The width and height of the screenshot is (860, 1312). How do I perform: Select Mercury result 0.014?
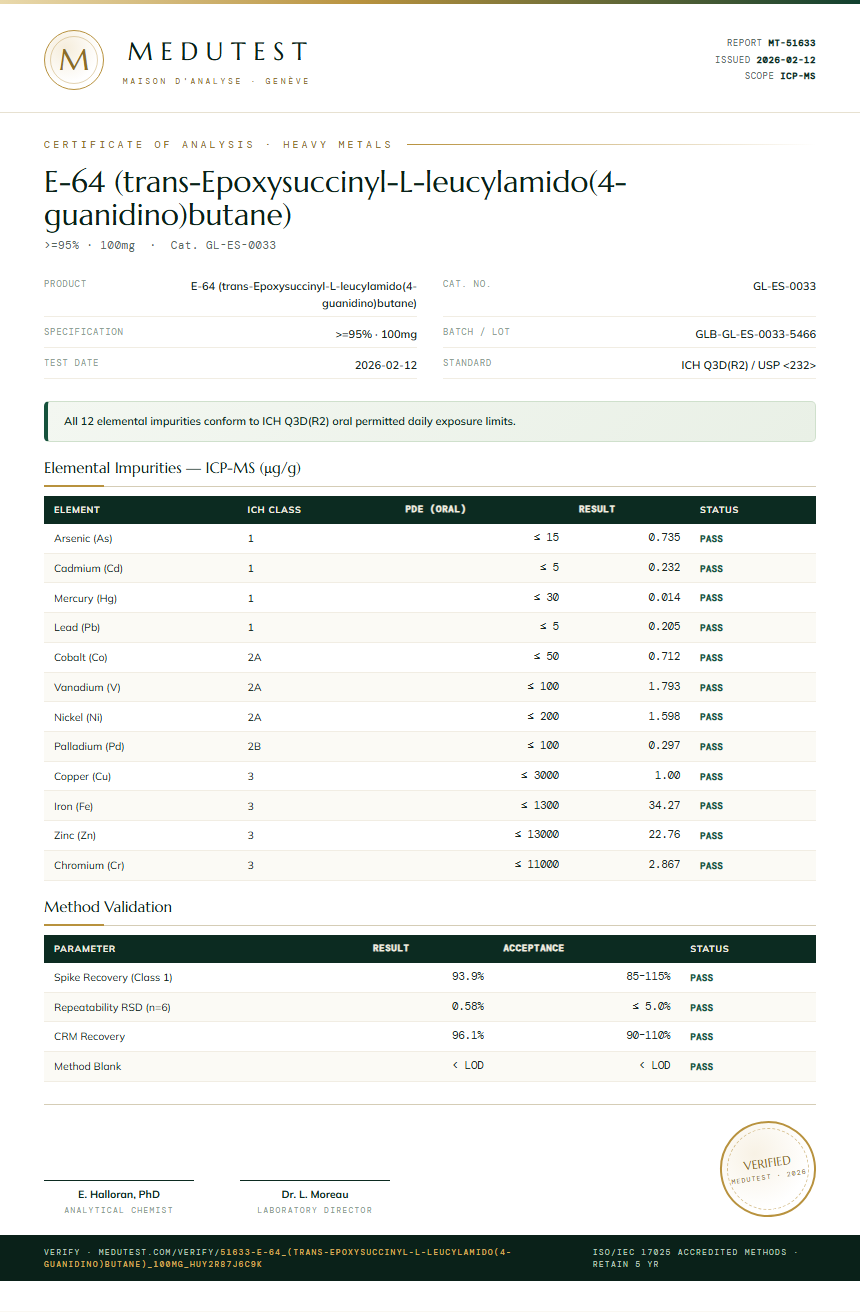pyautogui.click(x=664, y=597)
